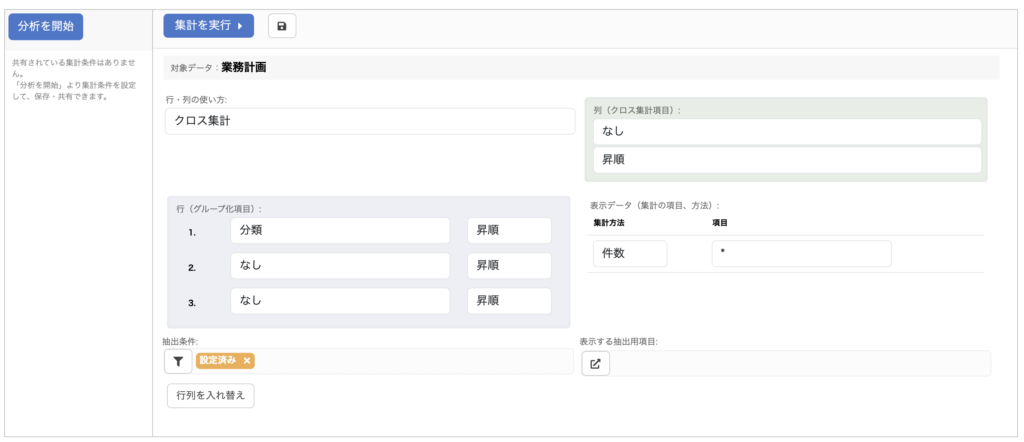The image size is (1024, 442).
Task: Click the save (floppy disk) icon
Action: (281, 26)
